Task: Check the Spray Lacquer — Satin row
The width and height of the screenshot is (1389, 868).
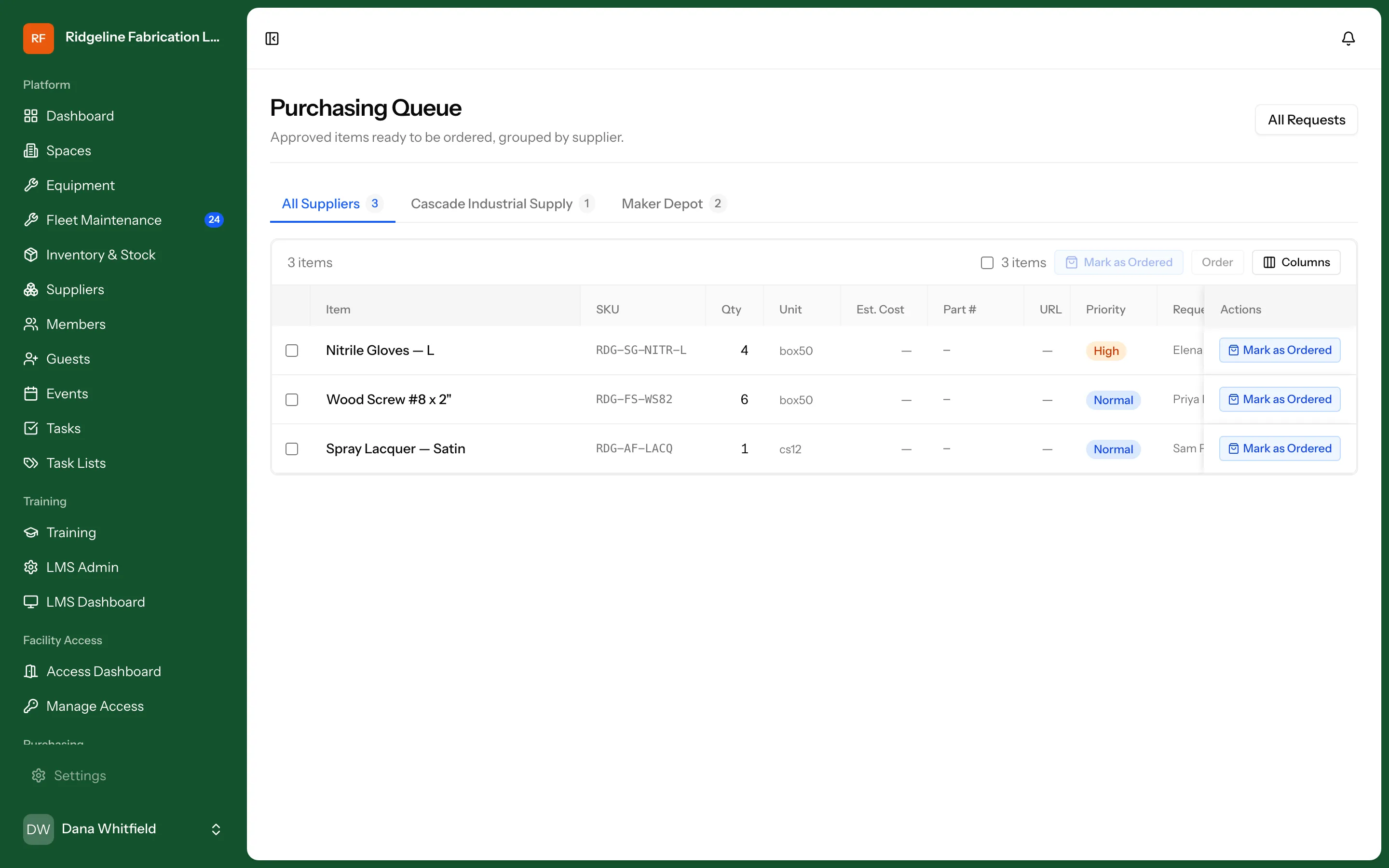Action: coord(292,449)
